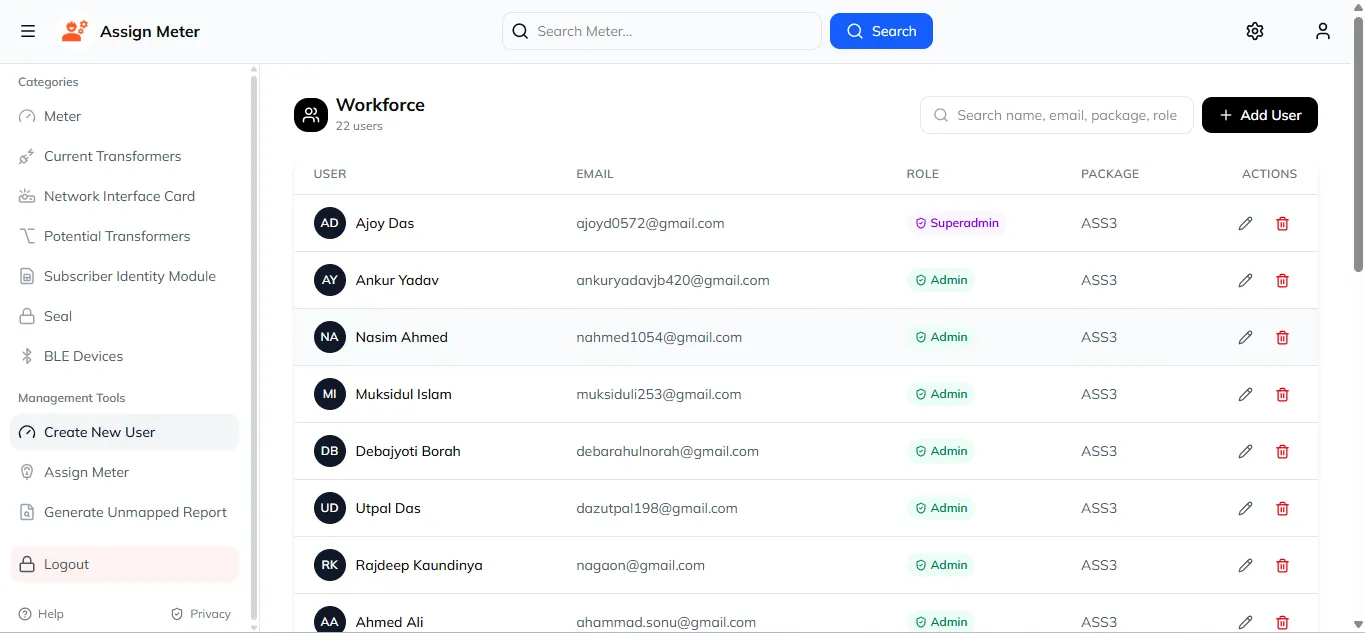This screenshot has height=633, width=1365.
Task: Click the page vertical scrollbar
Action: pyautogui.click(x=1358, y=145)
